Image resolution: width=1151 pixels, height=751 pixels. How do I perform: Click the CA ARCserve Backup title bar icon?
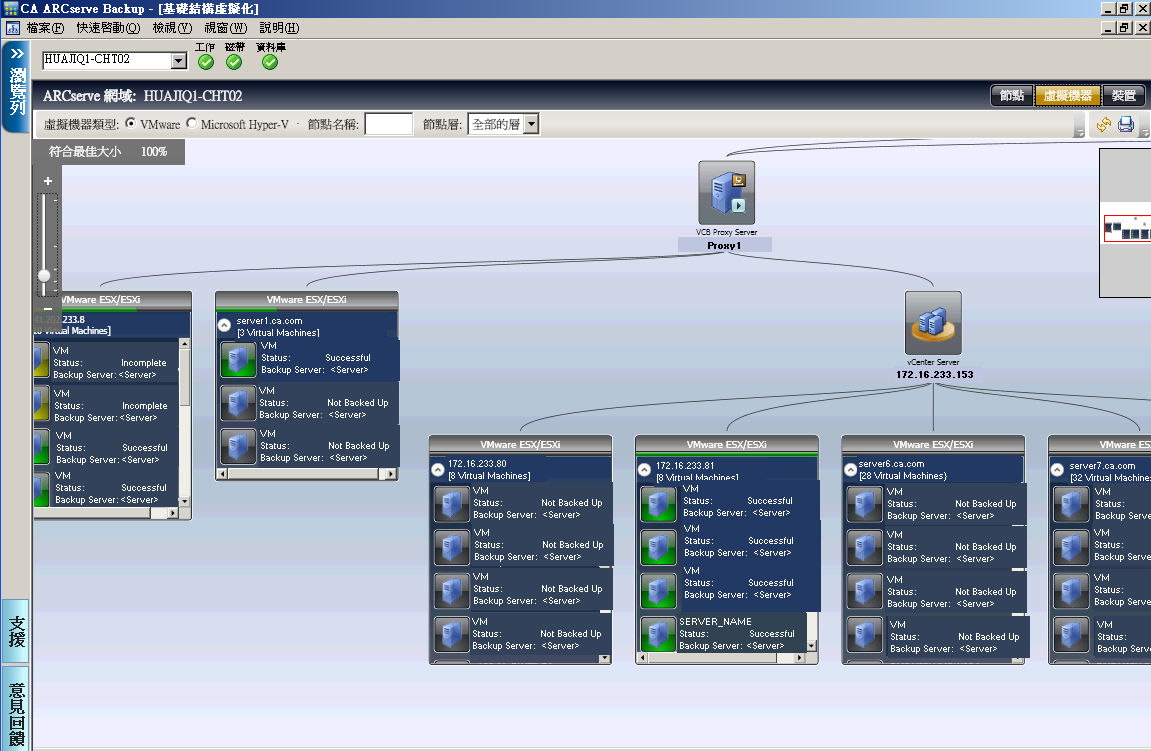pyautogui.click(x=10, y=9)
